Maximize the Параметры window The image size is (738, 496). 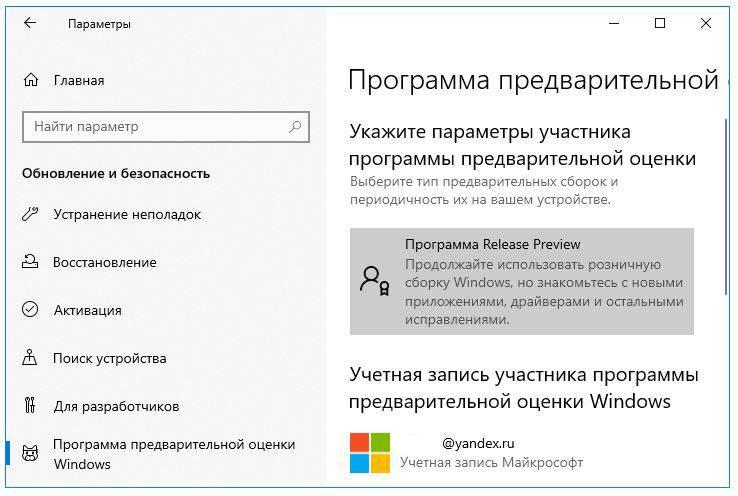(x=660, y=23)
